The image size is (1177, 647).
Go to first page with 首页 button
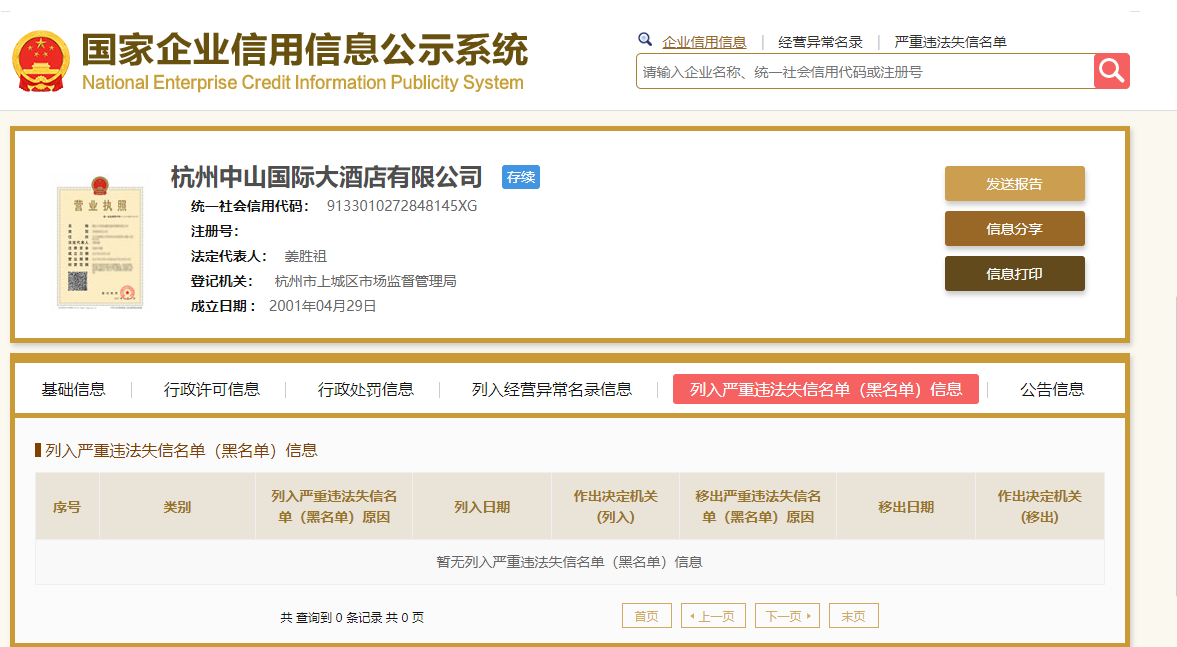[646, 616]
